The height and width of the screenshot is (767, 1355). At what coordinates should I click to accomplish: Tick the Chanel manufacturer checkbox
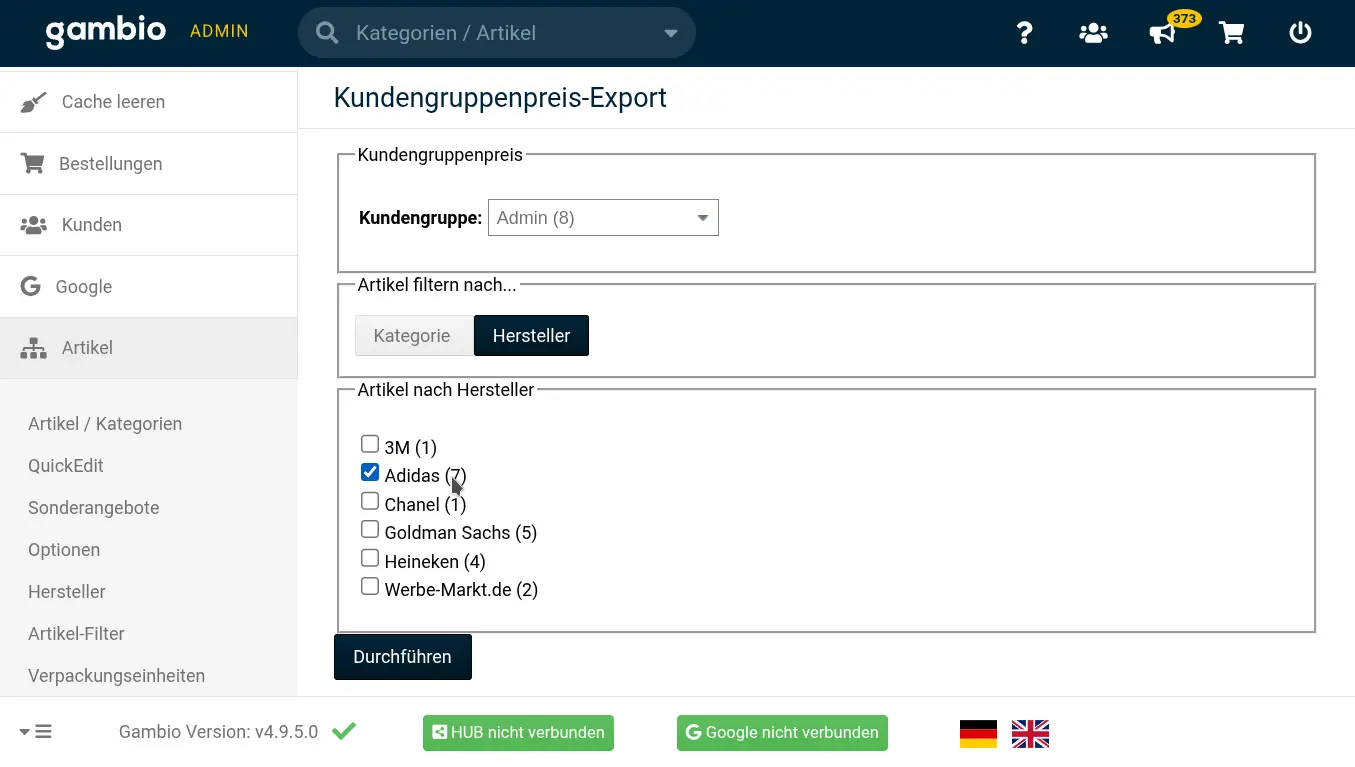[x=370, y=501]
